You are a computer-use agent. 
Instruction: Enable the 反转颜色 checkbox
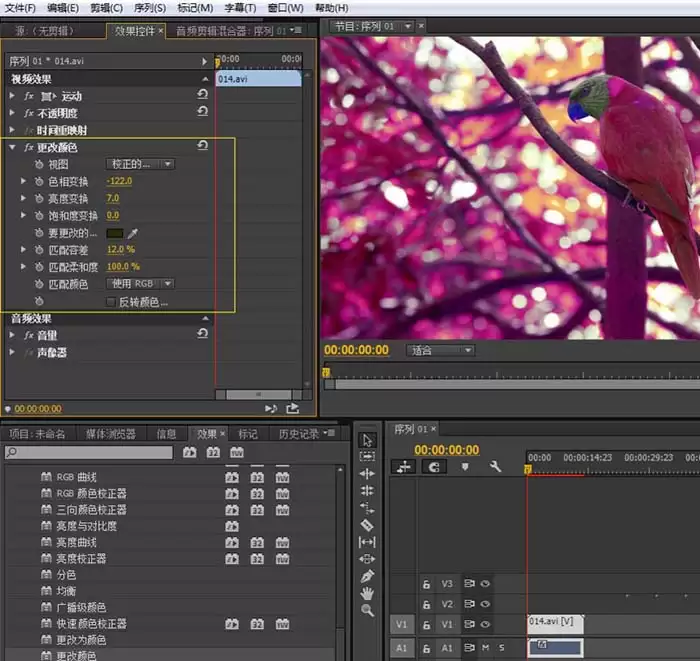point(111,301)
